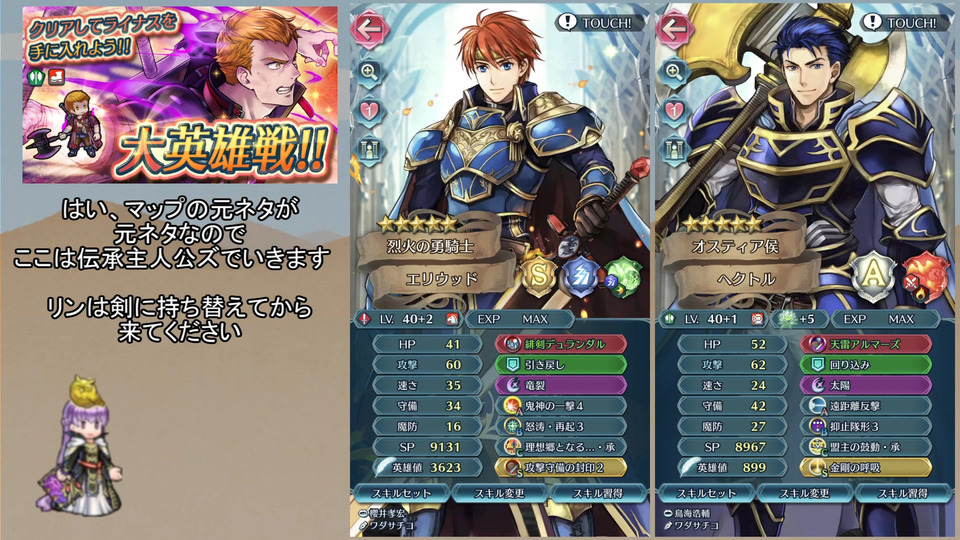Click スキル習得 button under Hector
This screenshot has width=960, height=540.
pyautogui.click(x=903, y=493)
